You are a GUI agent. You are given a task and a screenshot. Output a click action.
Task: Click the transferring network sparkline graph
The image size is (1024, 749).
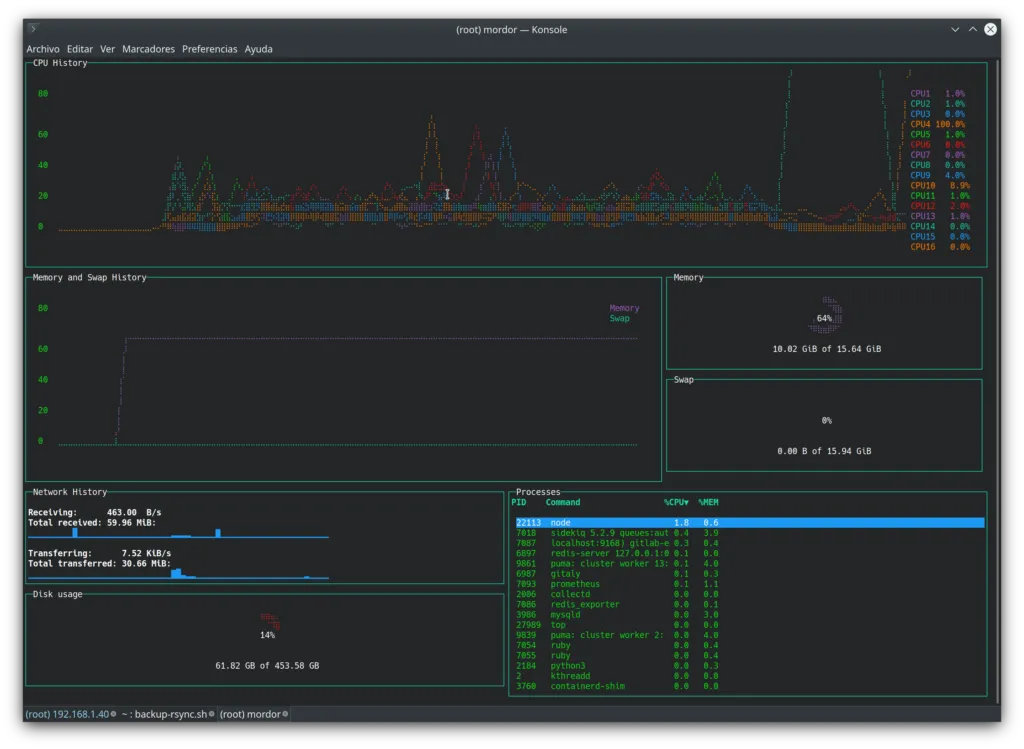[x=178, y=573]
